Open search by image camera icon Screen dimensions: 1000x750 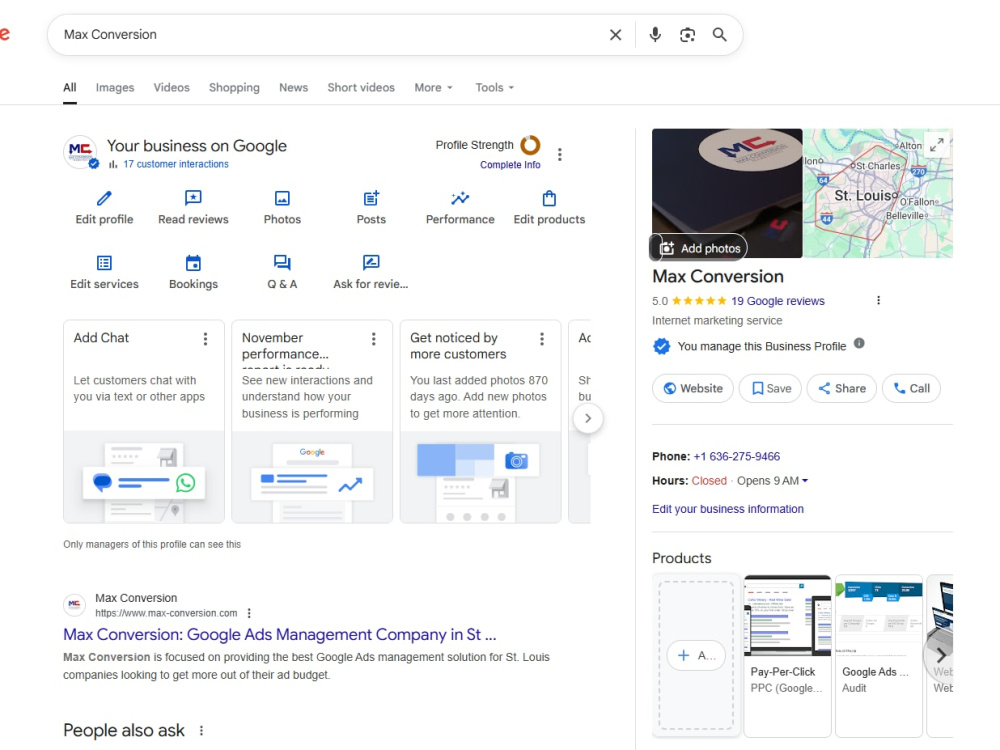pyautogui.click(x=688, y=35)
